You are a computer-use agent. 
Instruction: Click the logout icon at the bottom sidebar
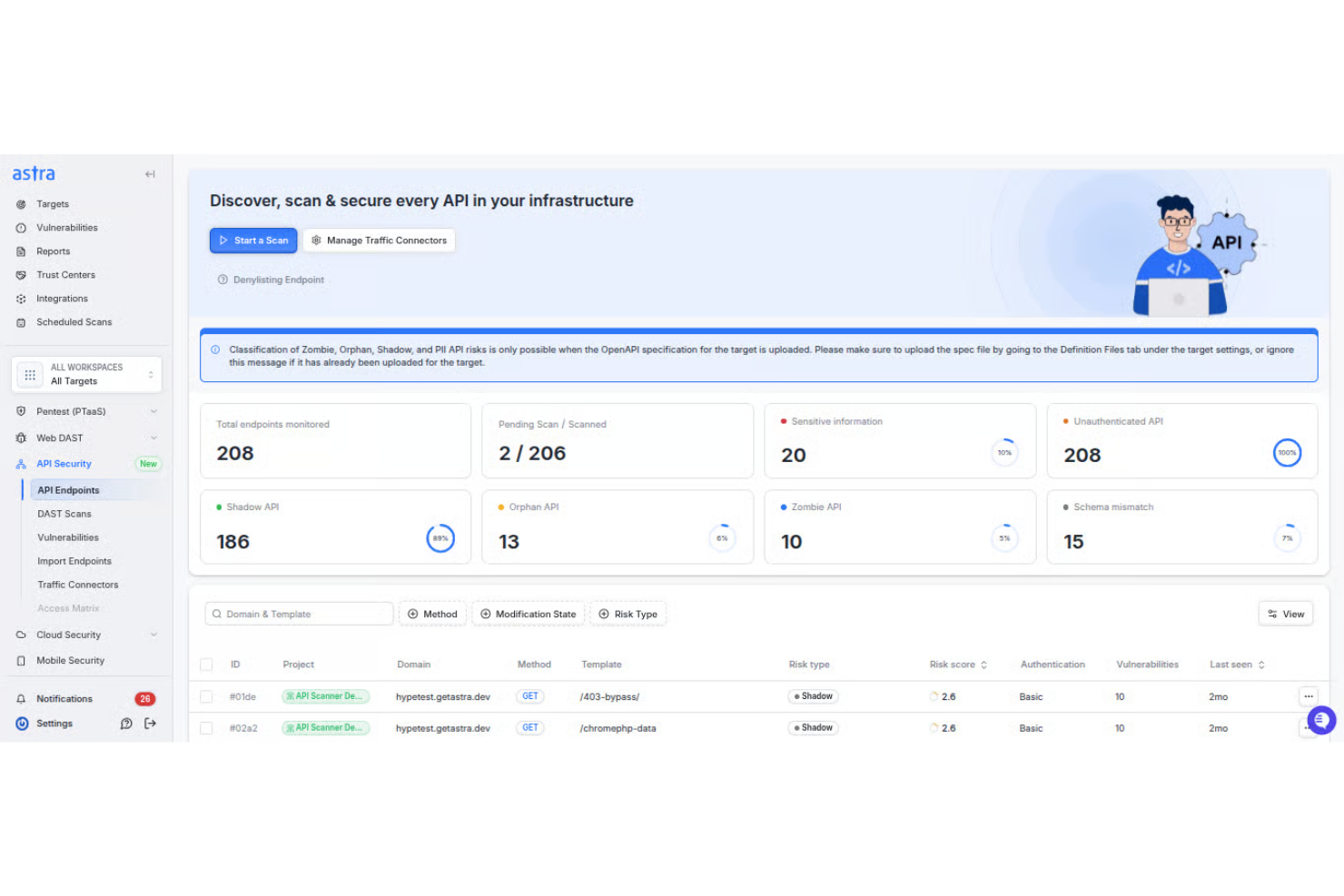(x=150, y=723)
